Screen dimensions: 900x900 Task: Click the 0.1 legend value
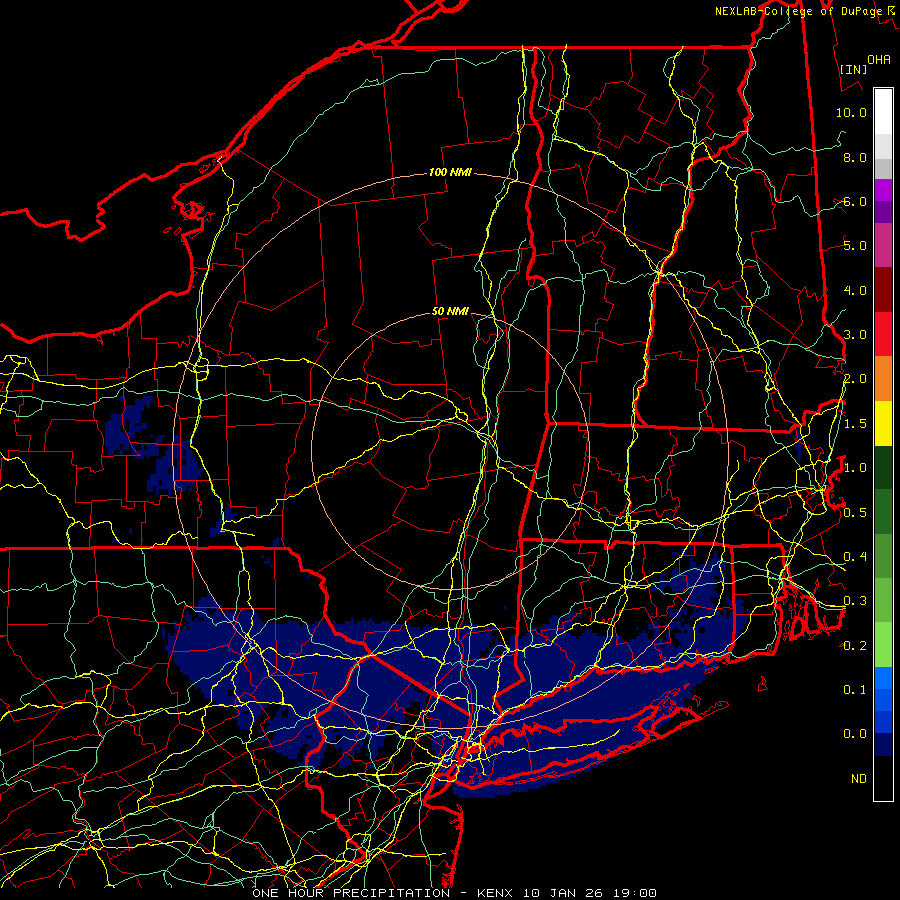tap(855, 689)
